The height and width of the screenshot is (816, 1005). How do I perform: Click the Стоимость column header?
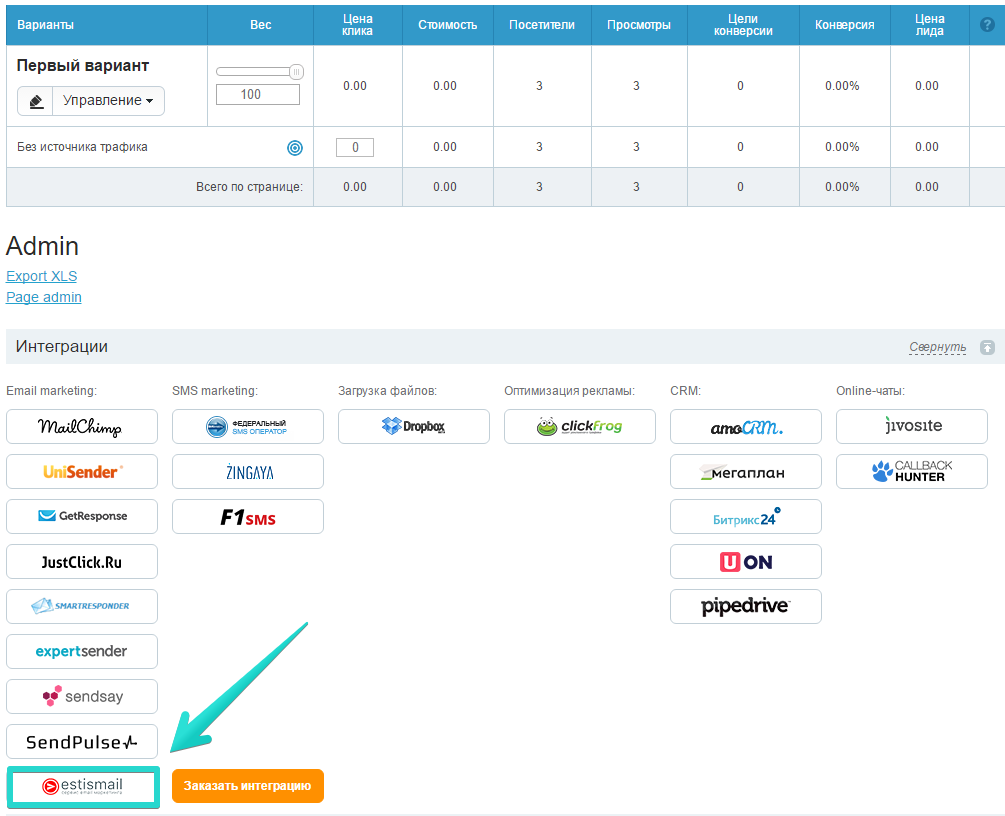click(x=448, y=25)
